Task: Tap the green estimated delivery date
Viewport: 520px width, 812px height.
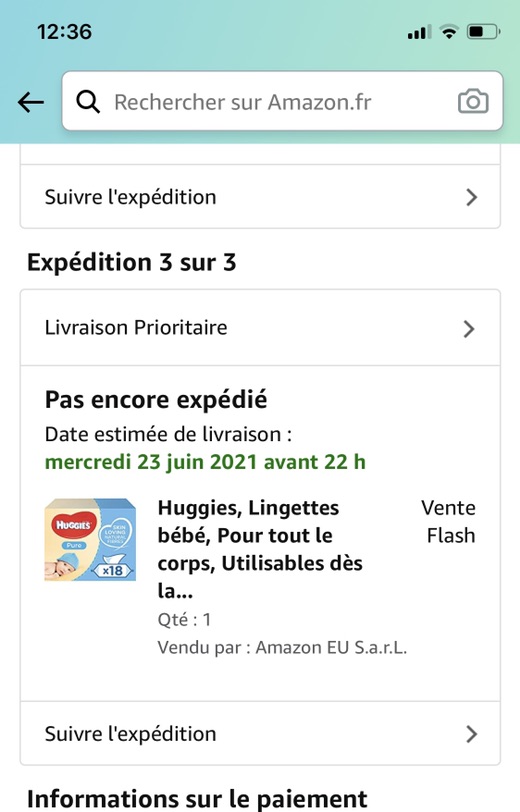Action: point(205,462)
